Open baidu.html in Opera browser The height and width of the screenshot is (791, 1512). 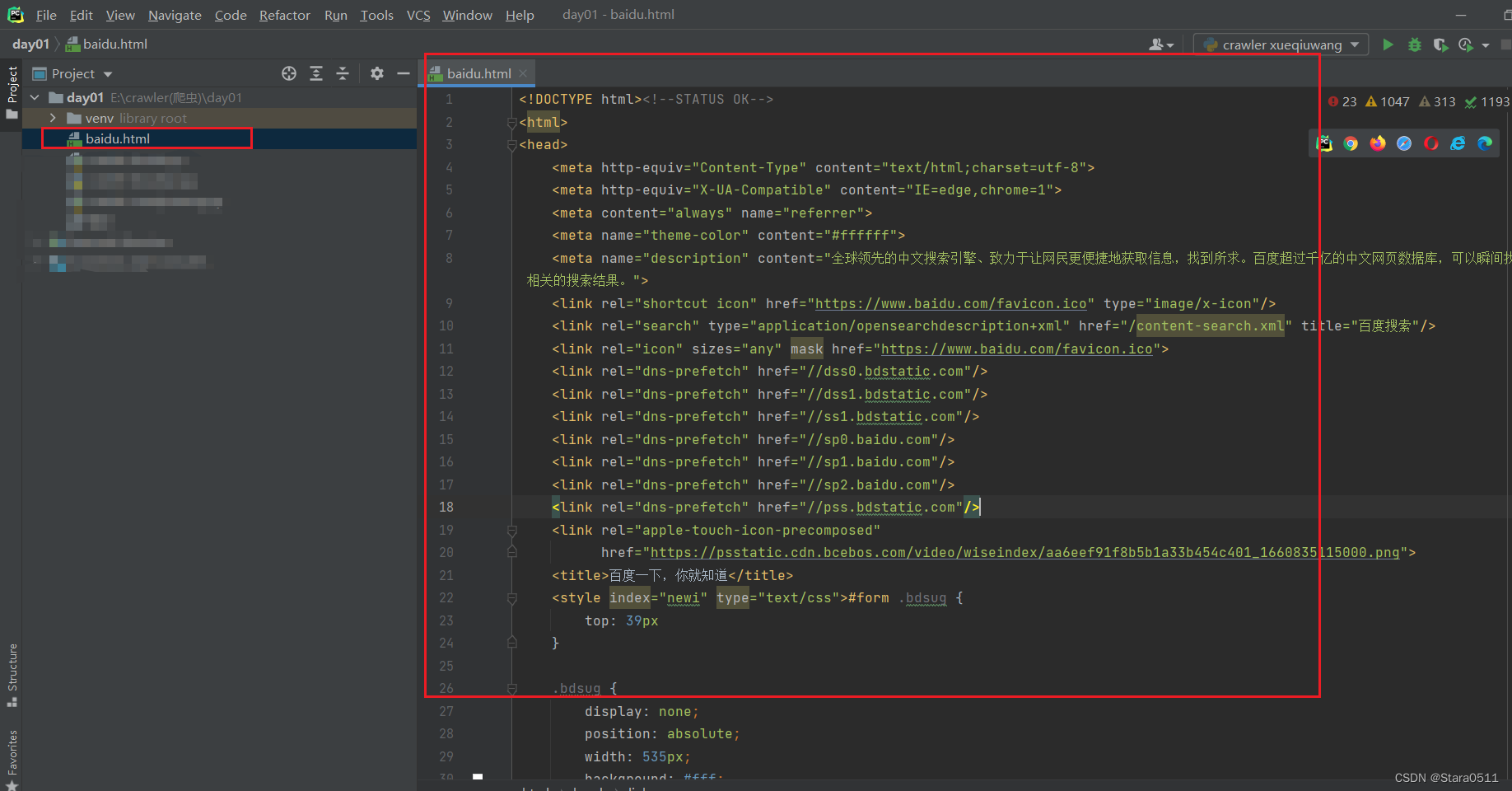1431,143
